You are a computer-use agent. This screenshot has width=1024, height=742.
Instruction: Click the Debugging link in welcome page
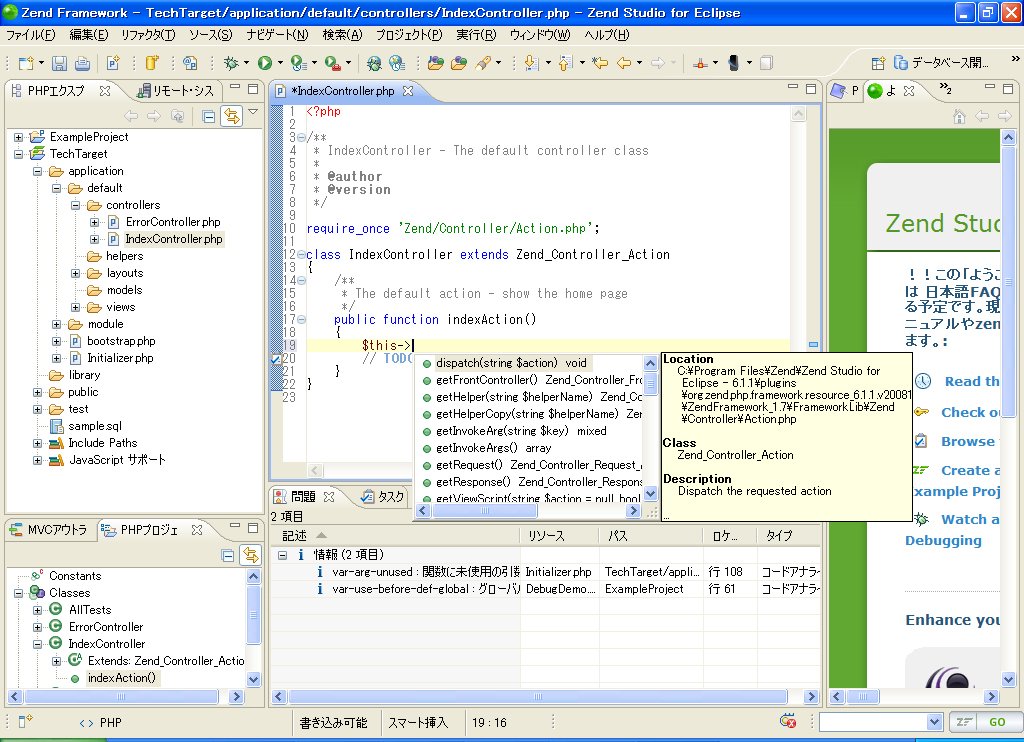click(943, 540)
